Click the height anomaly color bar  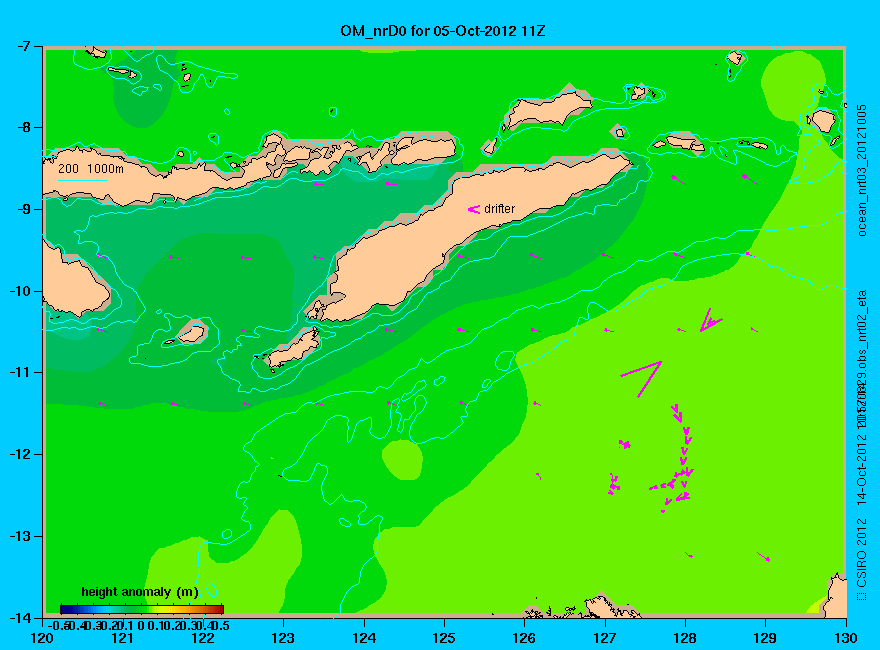click(x=142, y=609)
